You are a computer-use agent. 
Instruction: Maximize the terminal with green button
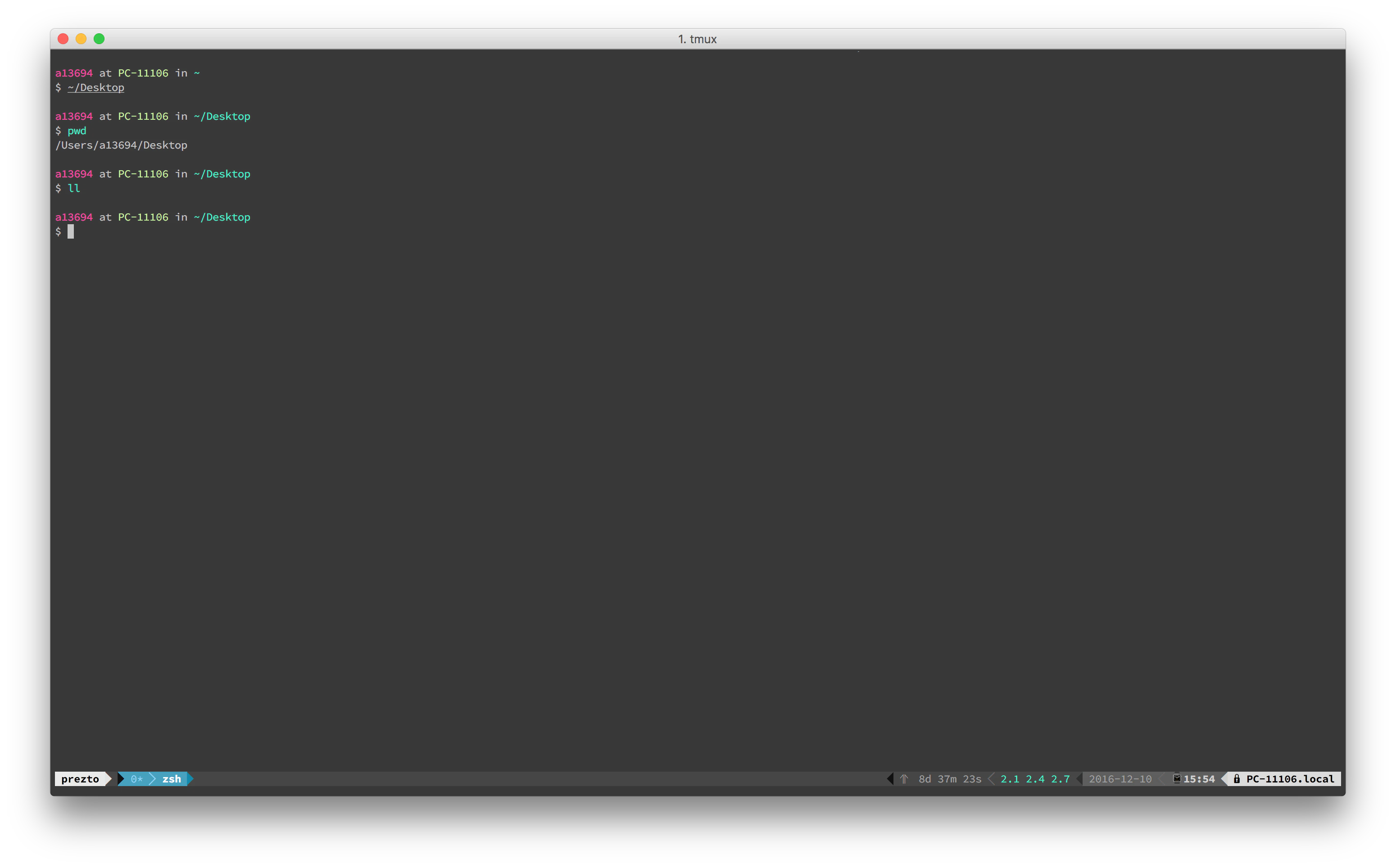click(x=99, y=38)
